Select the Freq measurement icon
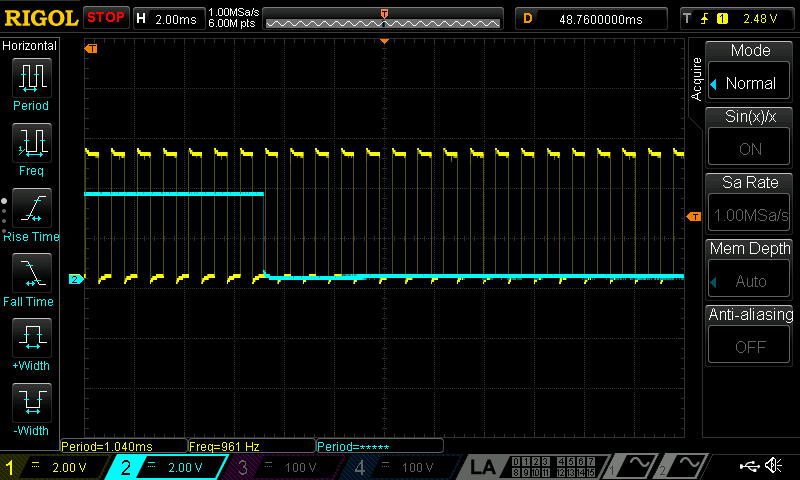The width and height of the screenshot is (800, 480). point(31,144)
